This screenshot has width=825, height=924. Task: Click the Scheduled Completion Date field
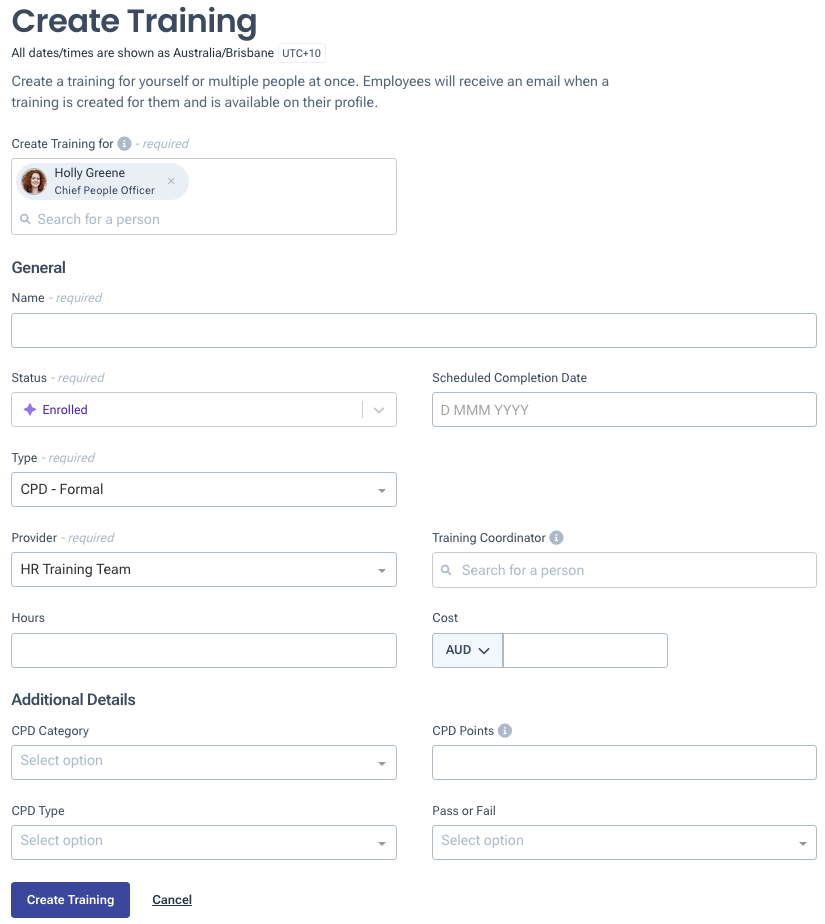click(x=624, y=410)
